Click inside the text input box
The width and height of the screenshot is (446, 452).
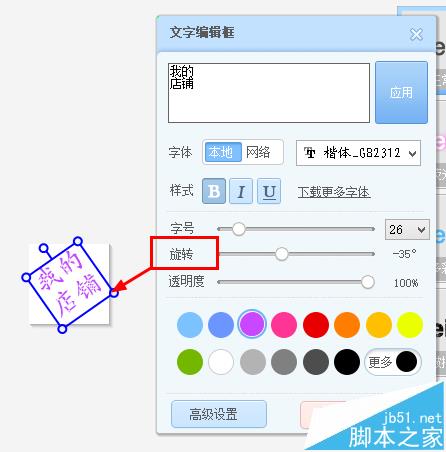(x=269, y=93)
